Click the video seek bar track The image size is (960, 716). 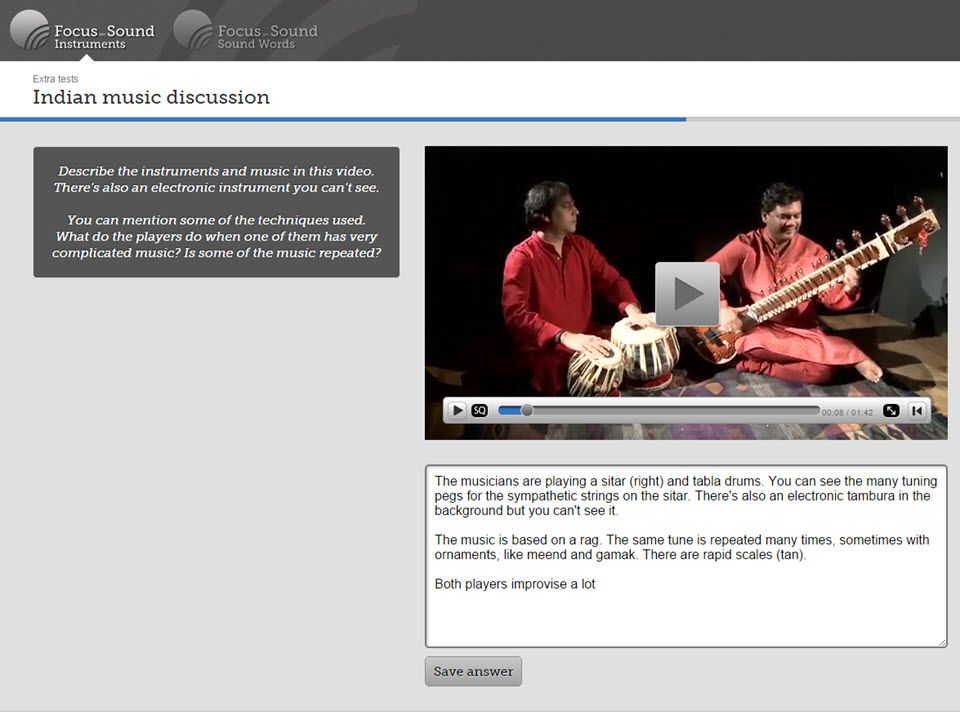pos(659,410)
